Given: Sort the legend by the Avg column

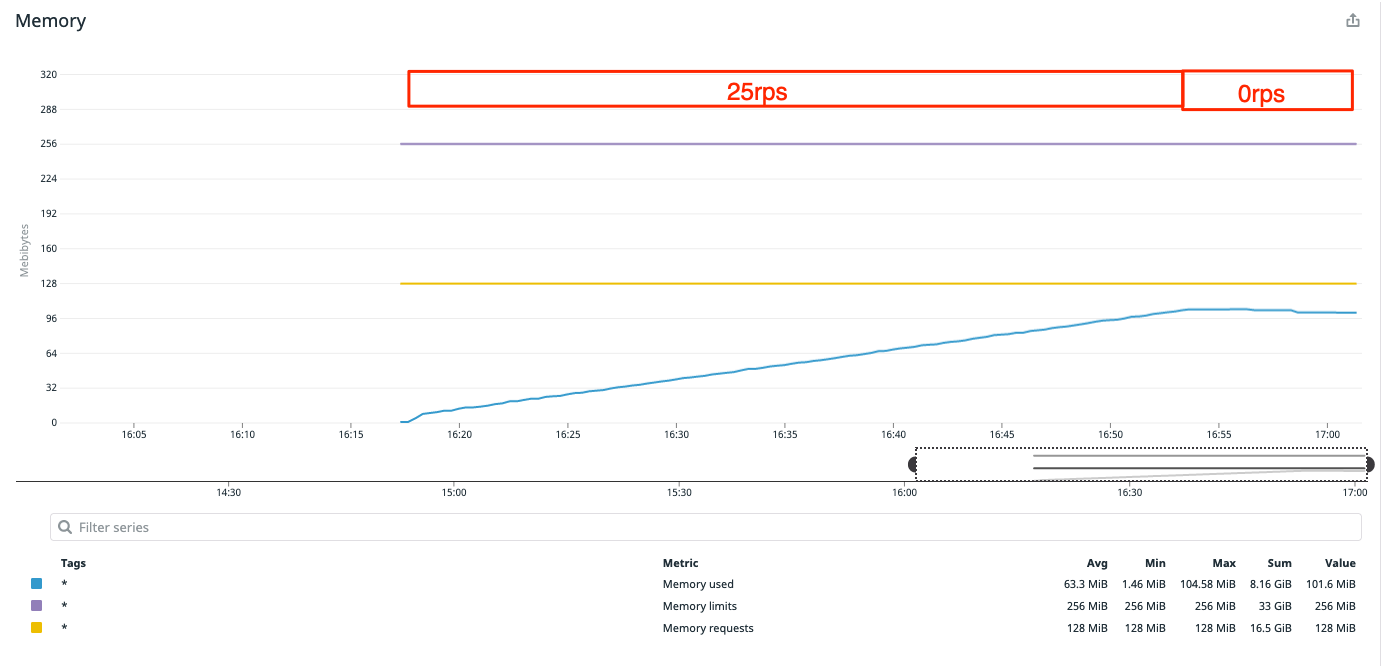Looking at the screenshot, I should [1097, 563].
